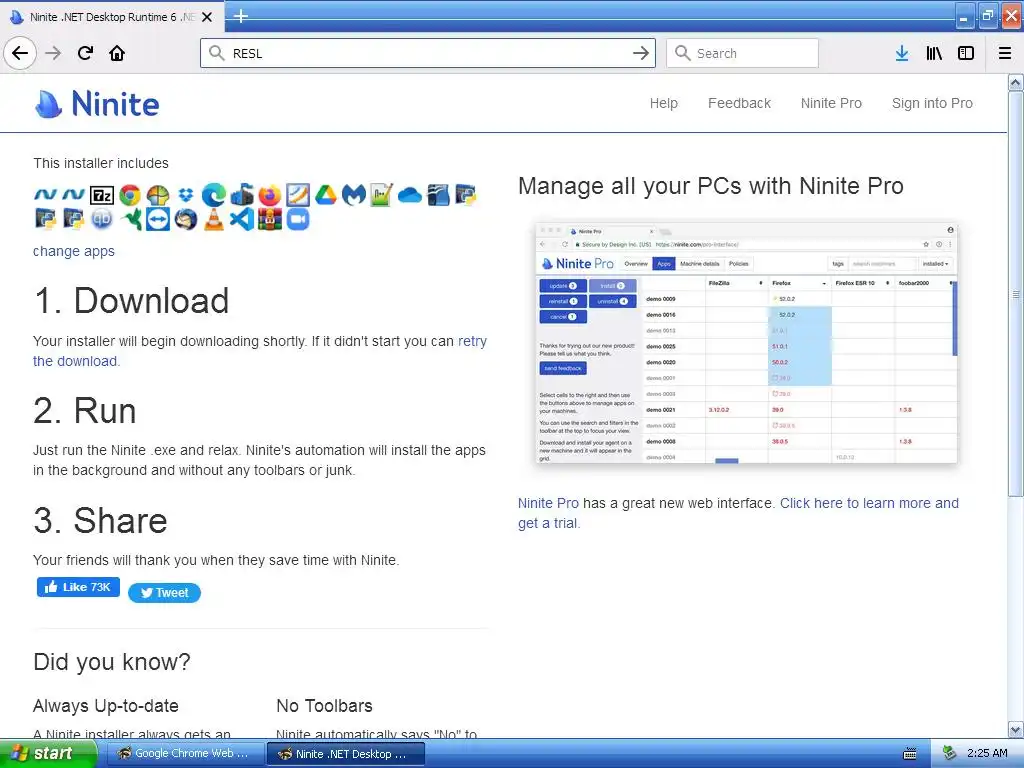Reload the current page
Screen dimensions: 1024x768
86,53
